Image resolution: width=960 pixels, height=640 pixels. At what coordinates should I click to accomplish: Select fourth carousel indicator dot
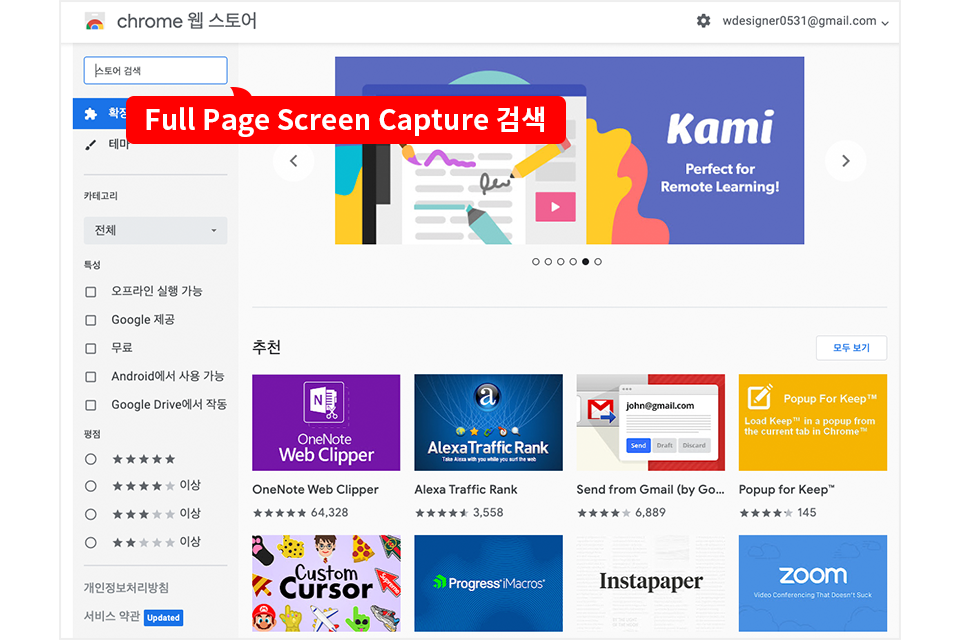click(573, 262)
